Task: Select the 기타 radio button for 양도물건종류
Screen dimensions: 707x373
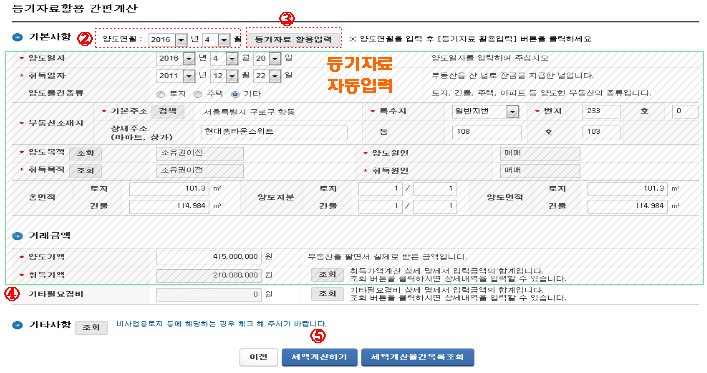Action: 234,94
